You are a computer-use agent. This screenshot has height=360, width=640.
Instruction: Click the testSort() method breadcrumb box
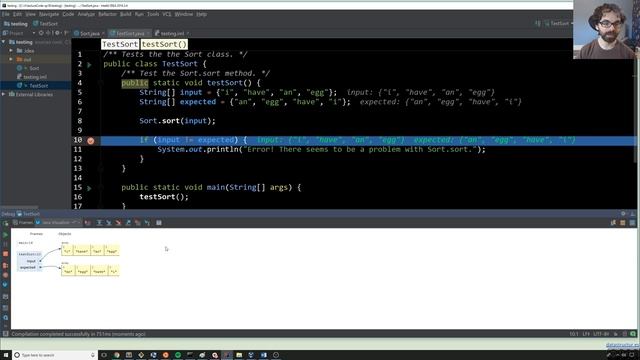(164, 44)
